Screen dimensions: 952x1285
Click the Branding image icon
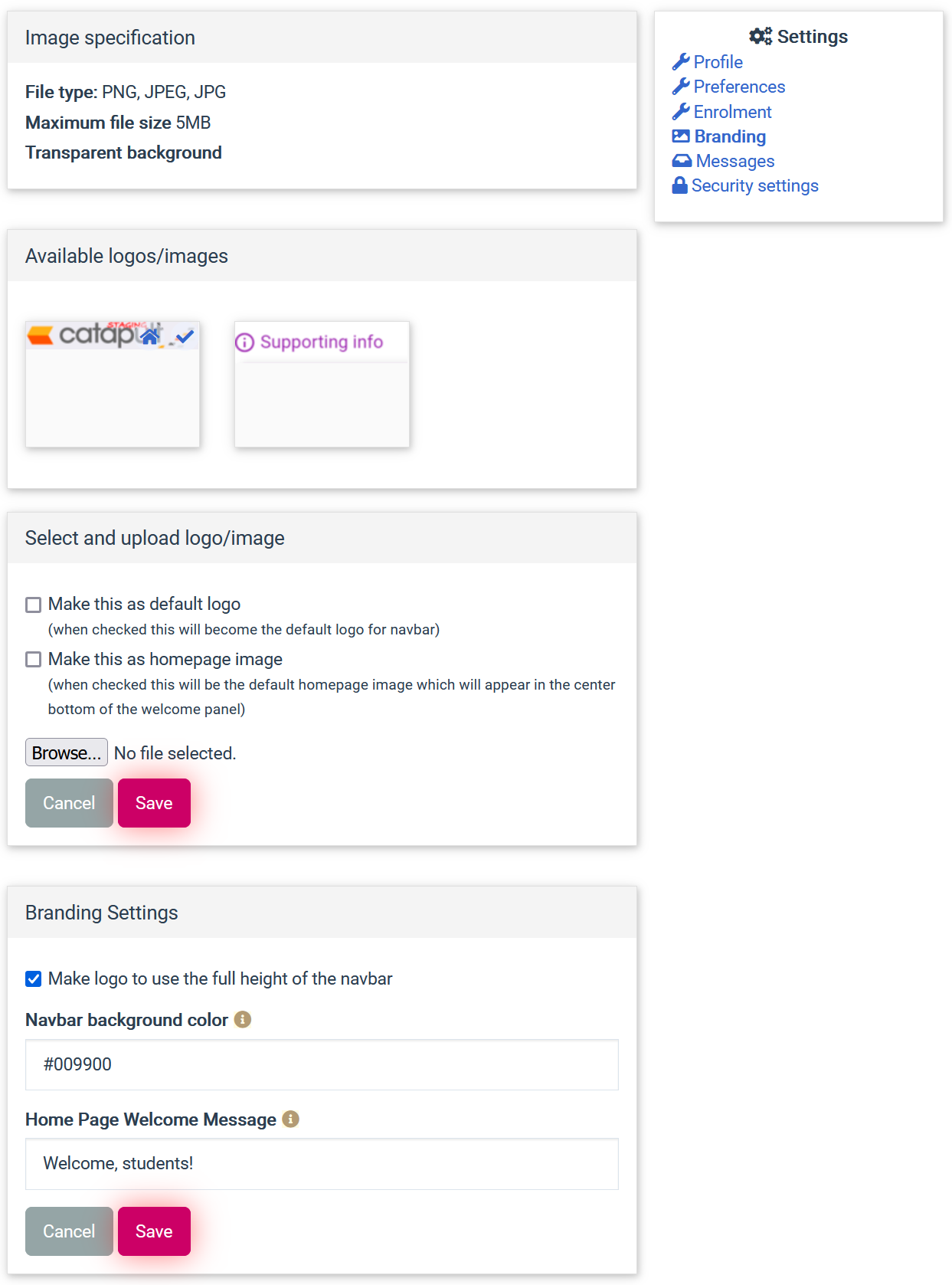click(x=680, y=136)
